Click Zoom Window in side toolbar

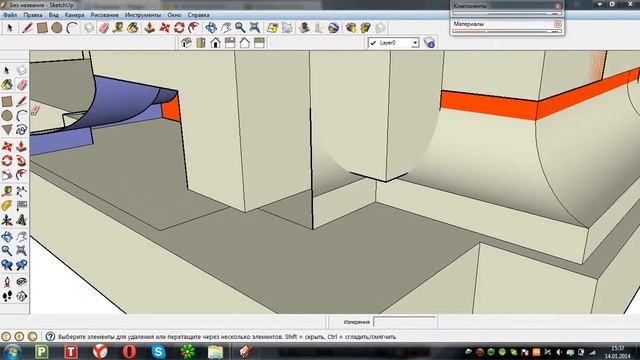[x=21, y=251]
